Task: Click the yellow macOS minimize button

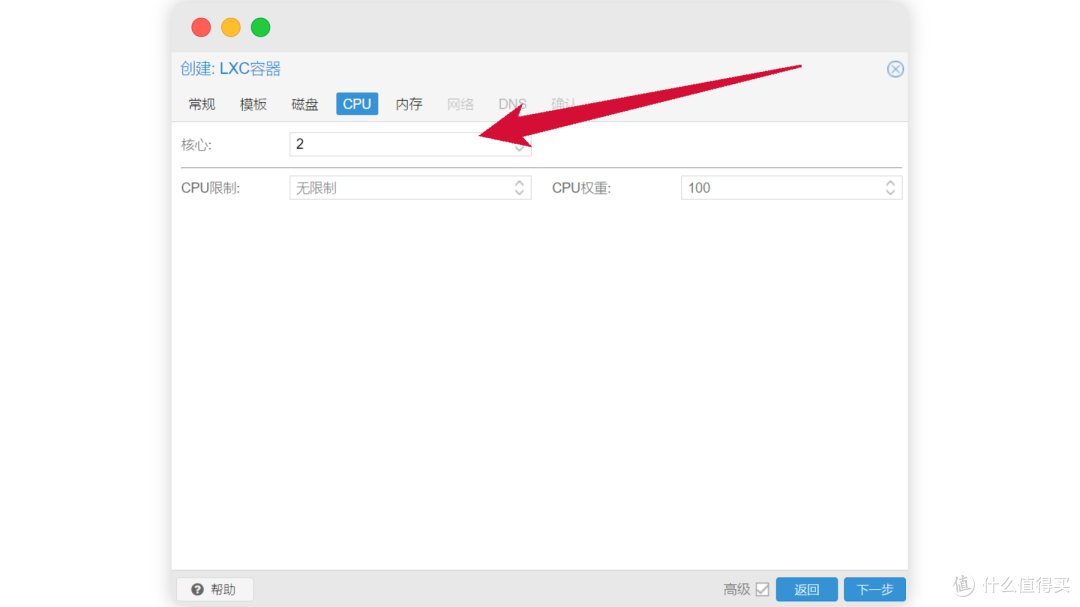Action: coord(231,28)
